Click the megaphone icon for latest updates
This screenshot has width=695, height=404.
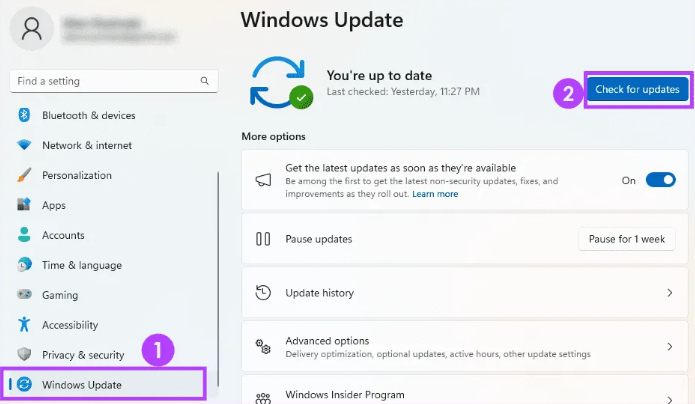pos(263,180)
